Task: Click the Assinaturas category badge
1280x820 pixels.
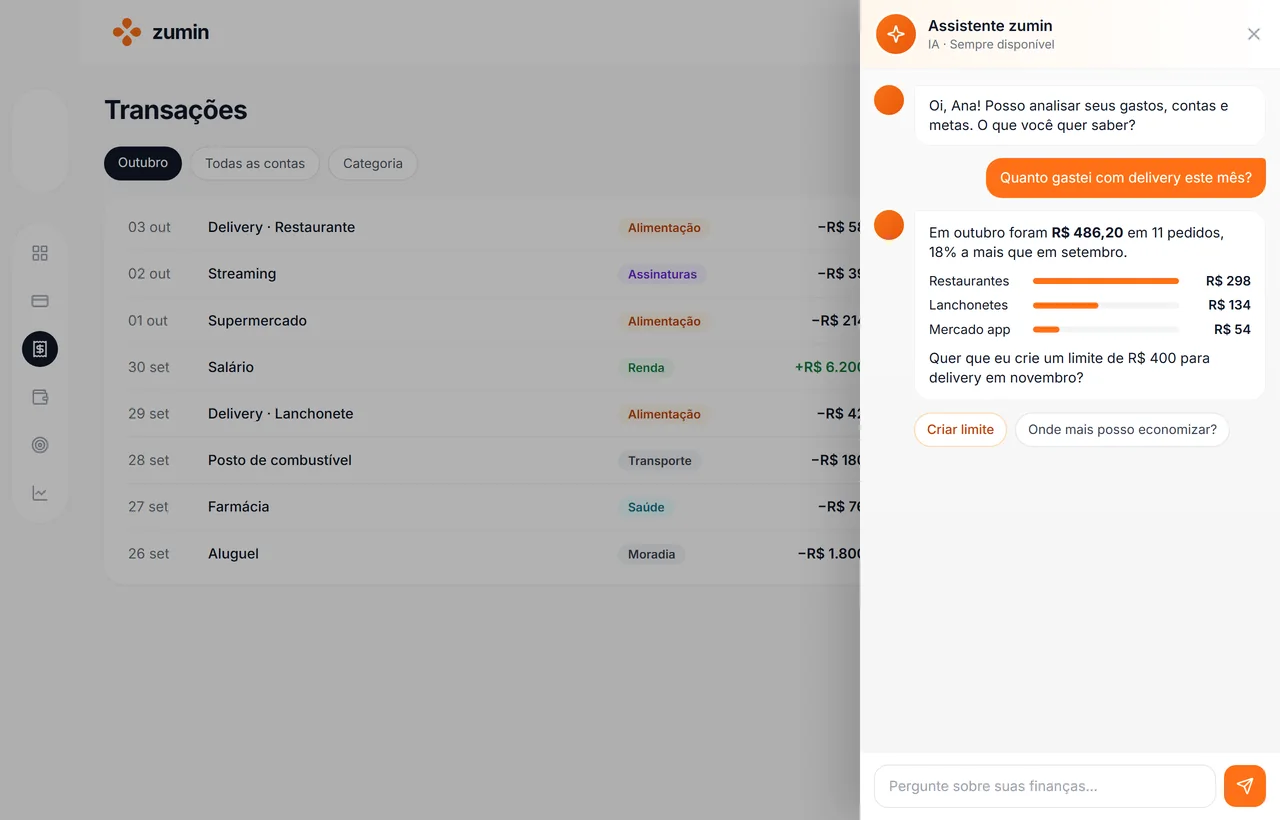Action: (662, 274)
